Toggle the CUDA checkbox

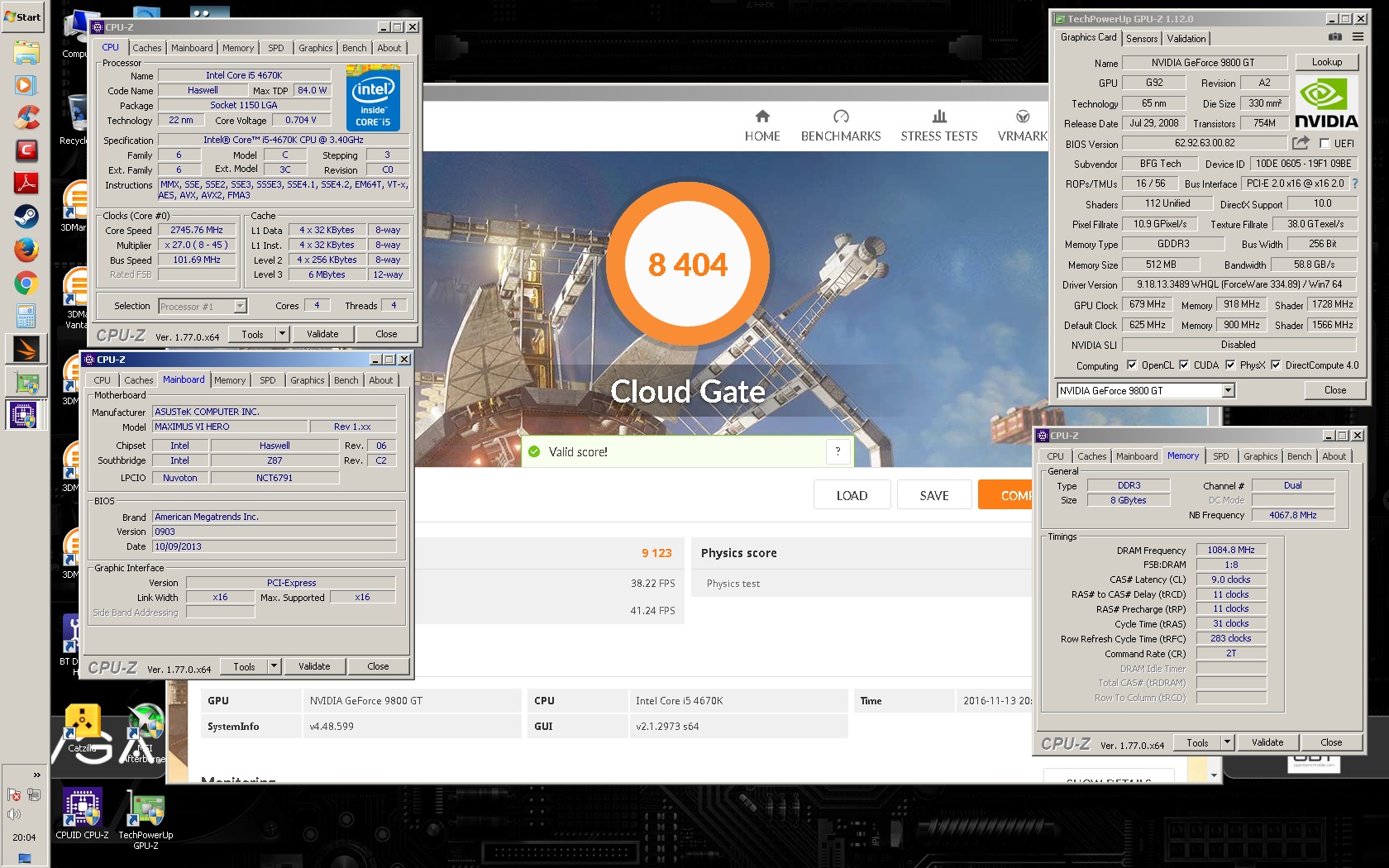(1184, 365)
